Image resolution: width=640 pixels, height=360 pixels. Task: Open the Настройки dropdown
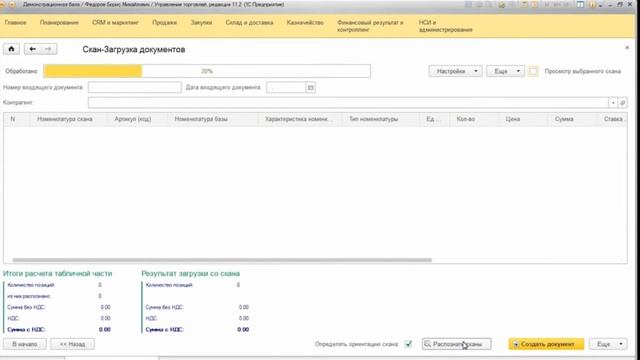(456, 71)
